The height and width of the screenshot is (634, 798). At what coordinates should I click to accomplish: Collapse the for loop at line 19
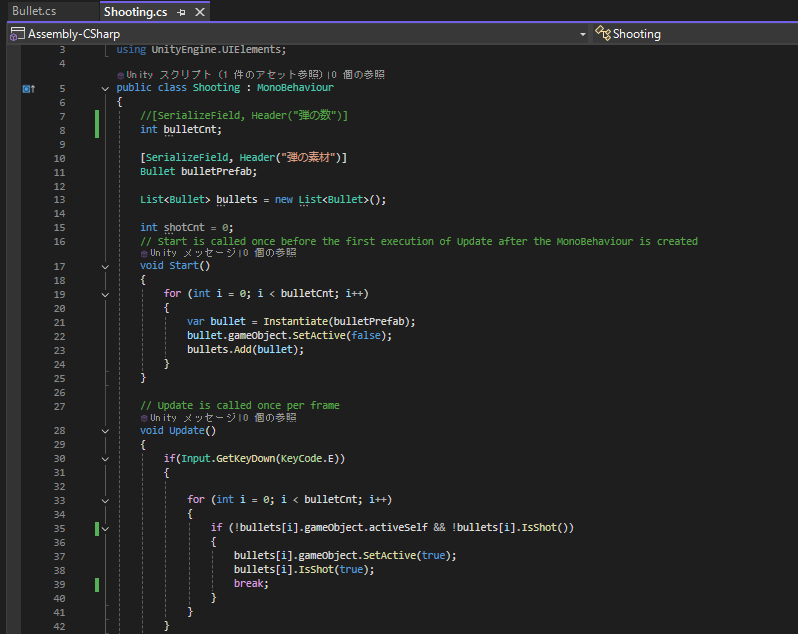coord(105,295)
